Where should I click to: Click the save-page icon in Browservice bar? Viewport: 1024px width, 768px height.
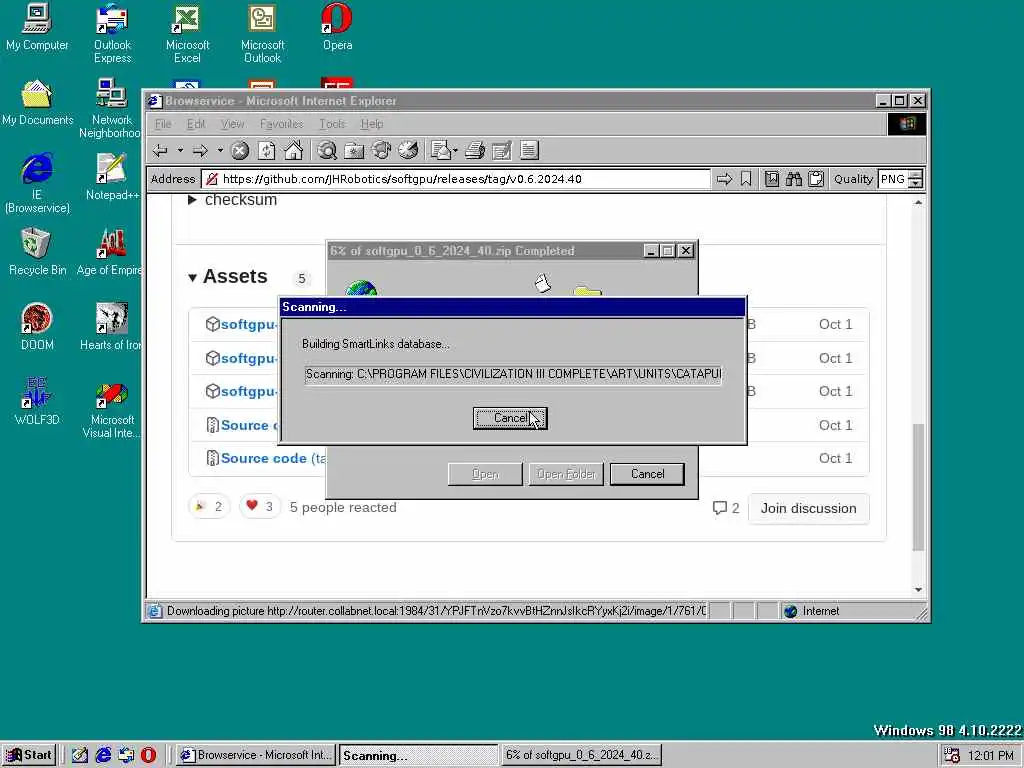(x=771, y=179)
